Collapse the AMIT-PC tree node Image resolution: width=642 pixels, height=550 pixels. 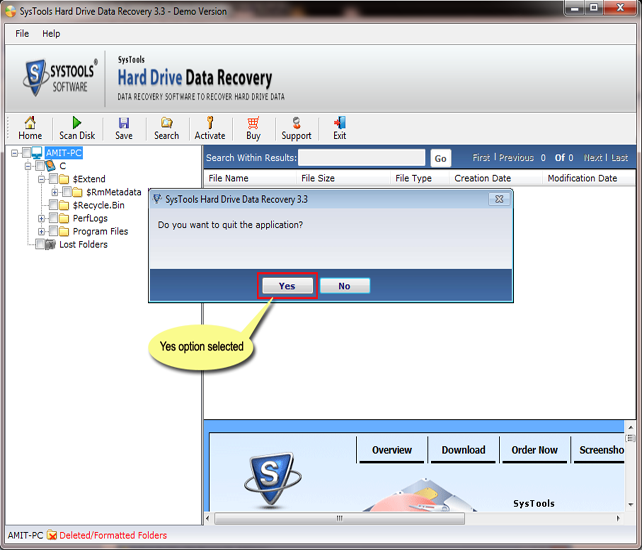point(14,153)
